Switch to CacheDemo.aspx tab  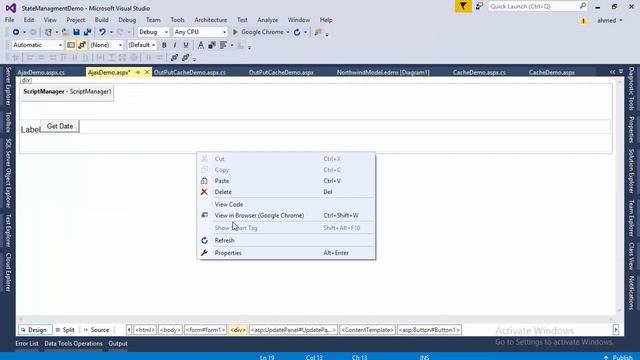point(551,72)
